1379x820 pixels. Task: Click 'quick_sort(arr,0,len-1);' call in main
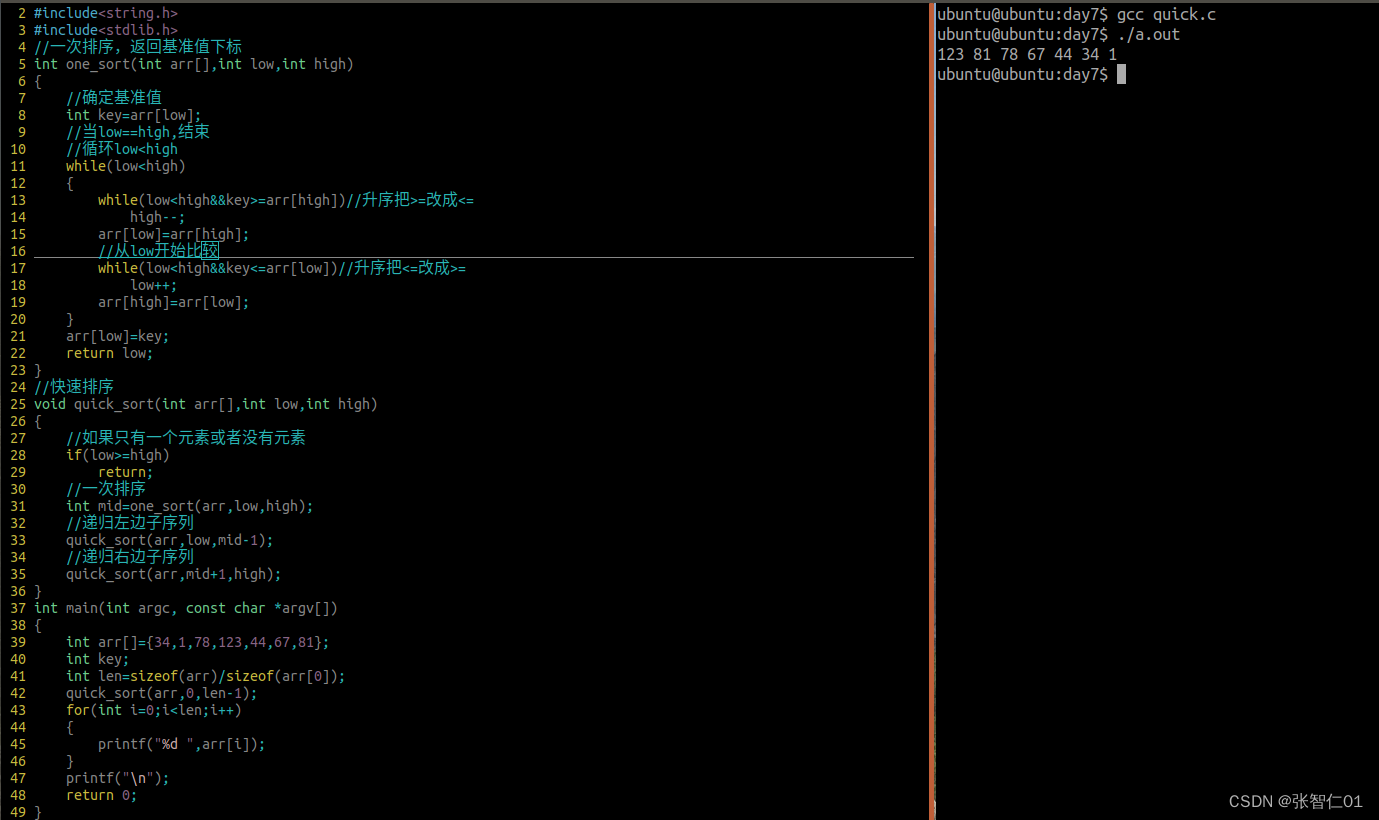[162, 693]
